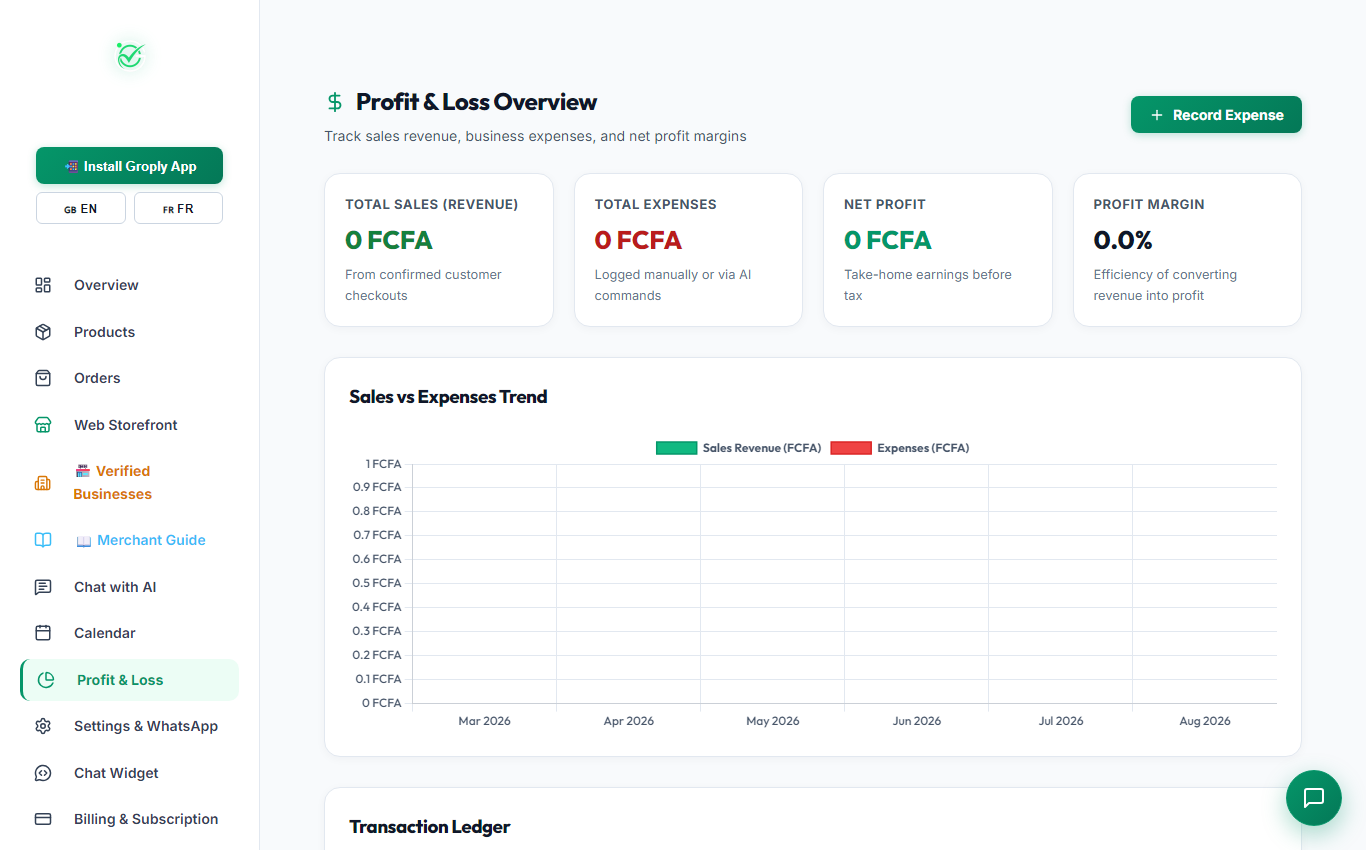Open Verified Businesses link

(x=129, y=483)
